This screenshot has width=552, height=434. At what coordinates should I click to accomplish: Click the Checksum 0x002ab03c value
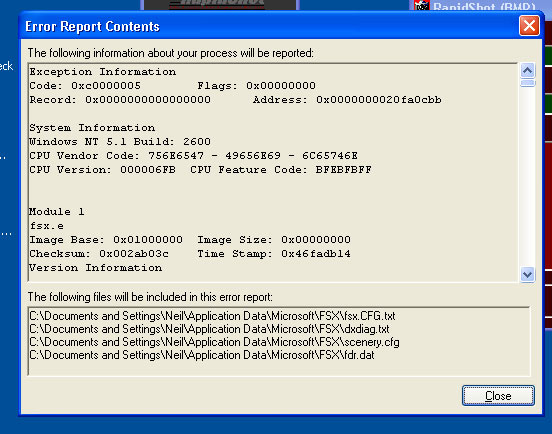point(134,254)
